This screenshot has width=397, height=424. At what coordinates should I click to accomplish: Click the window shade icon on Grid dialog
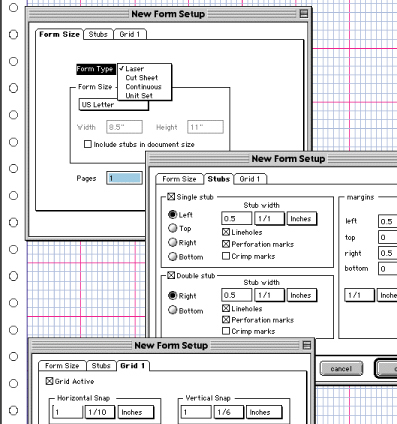tap(307, 345)
